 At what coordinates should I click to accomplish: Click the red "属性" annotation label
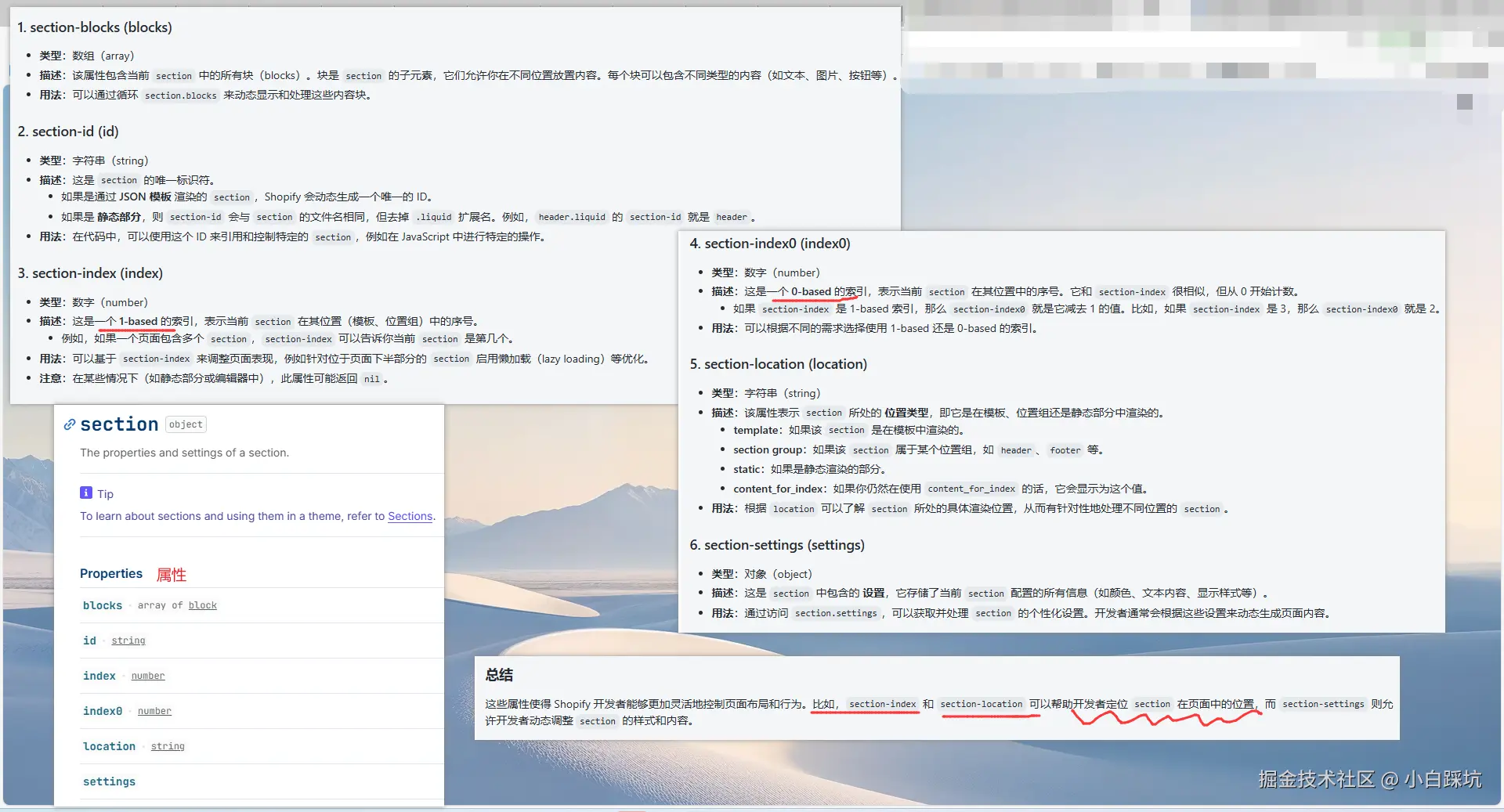click(x=172, y=575)
